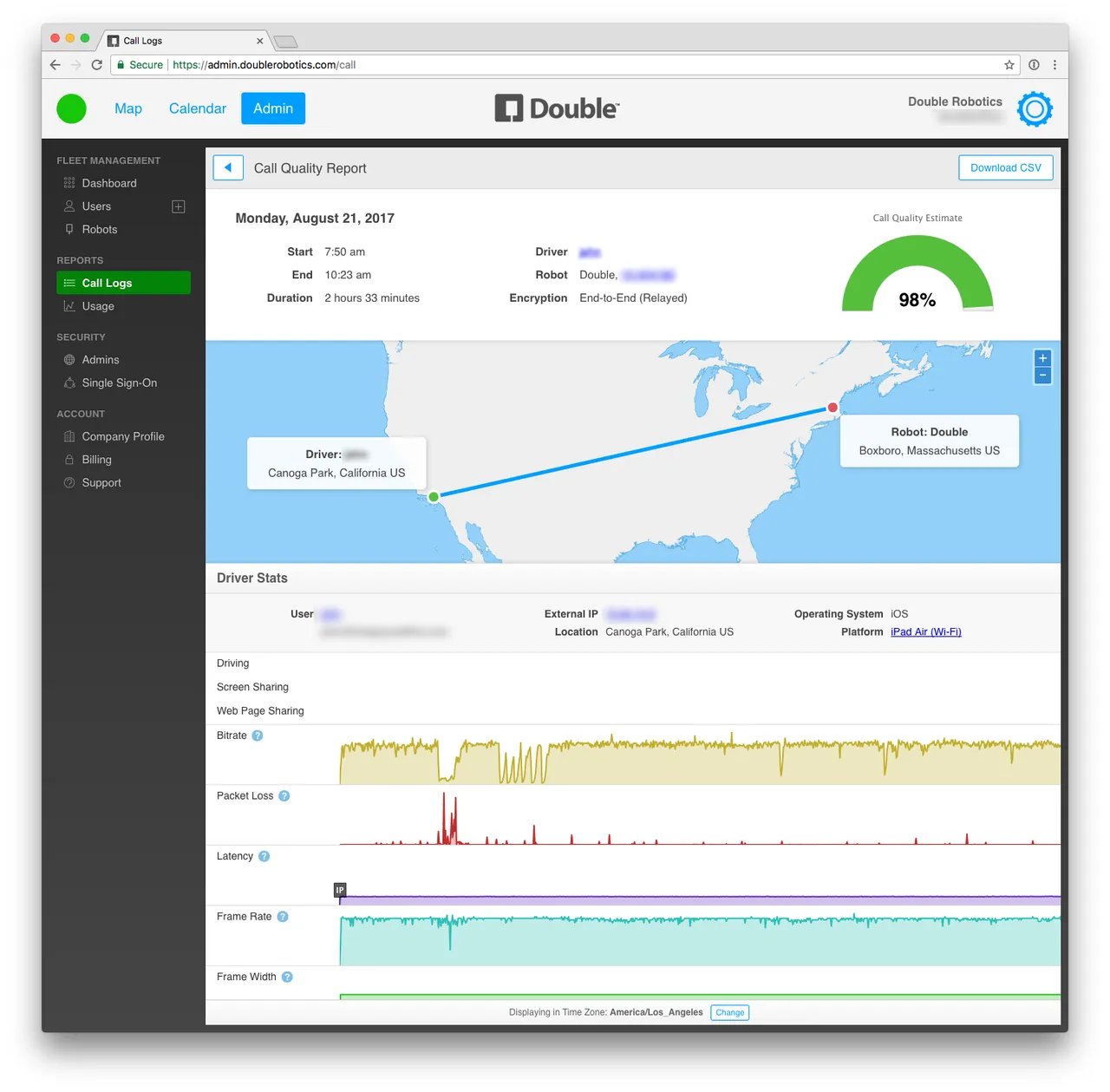
Task: Zoom out on the map
Action: click(x=1043, y=376)
